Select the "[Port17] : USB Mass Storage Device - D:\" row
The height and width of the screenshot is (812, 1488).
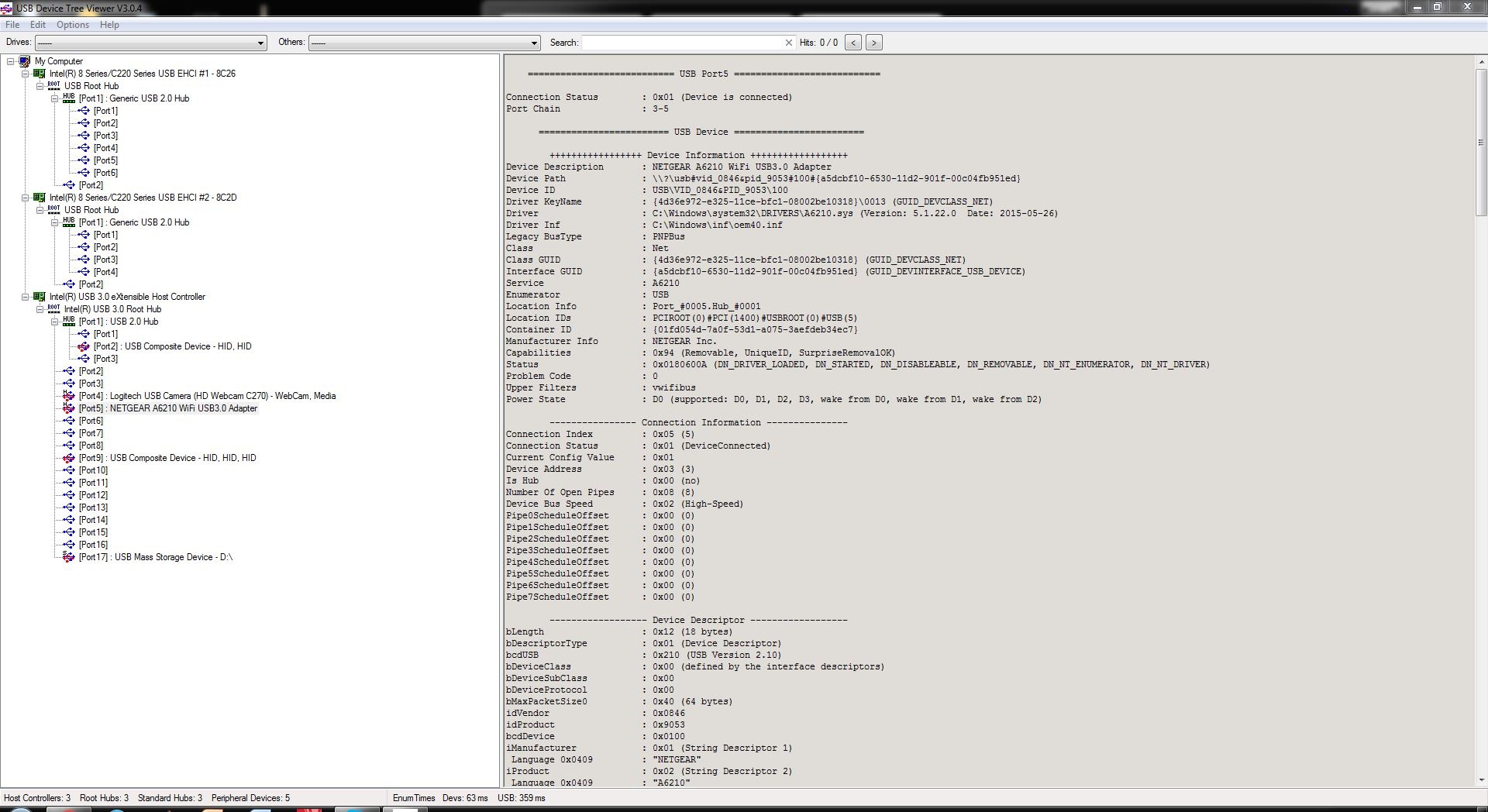tap(156, 557)
